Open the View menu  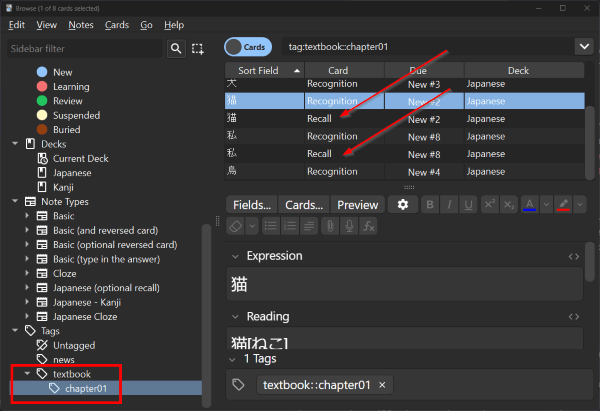(47, 25)
